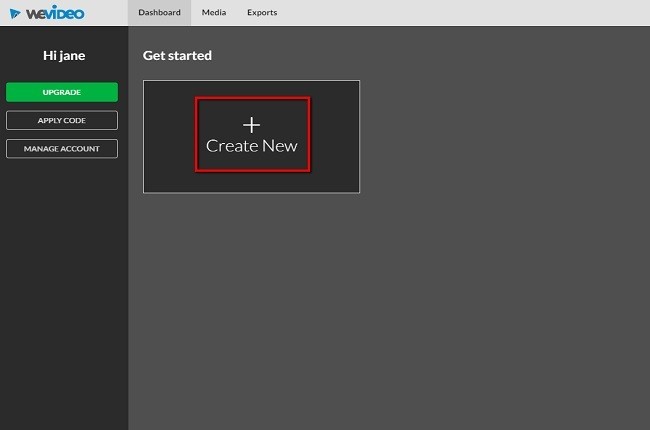The height and width of the screenshot is (430, 650).
Task: Switch to the Media tab
Action: pos(213,13)
